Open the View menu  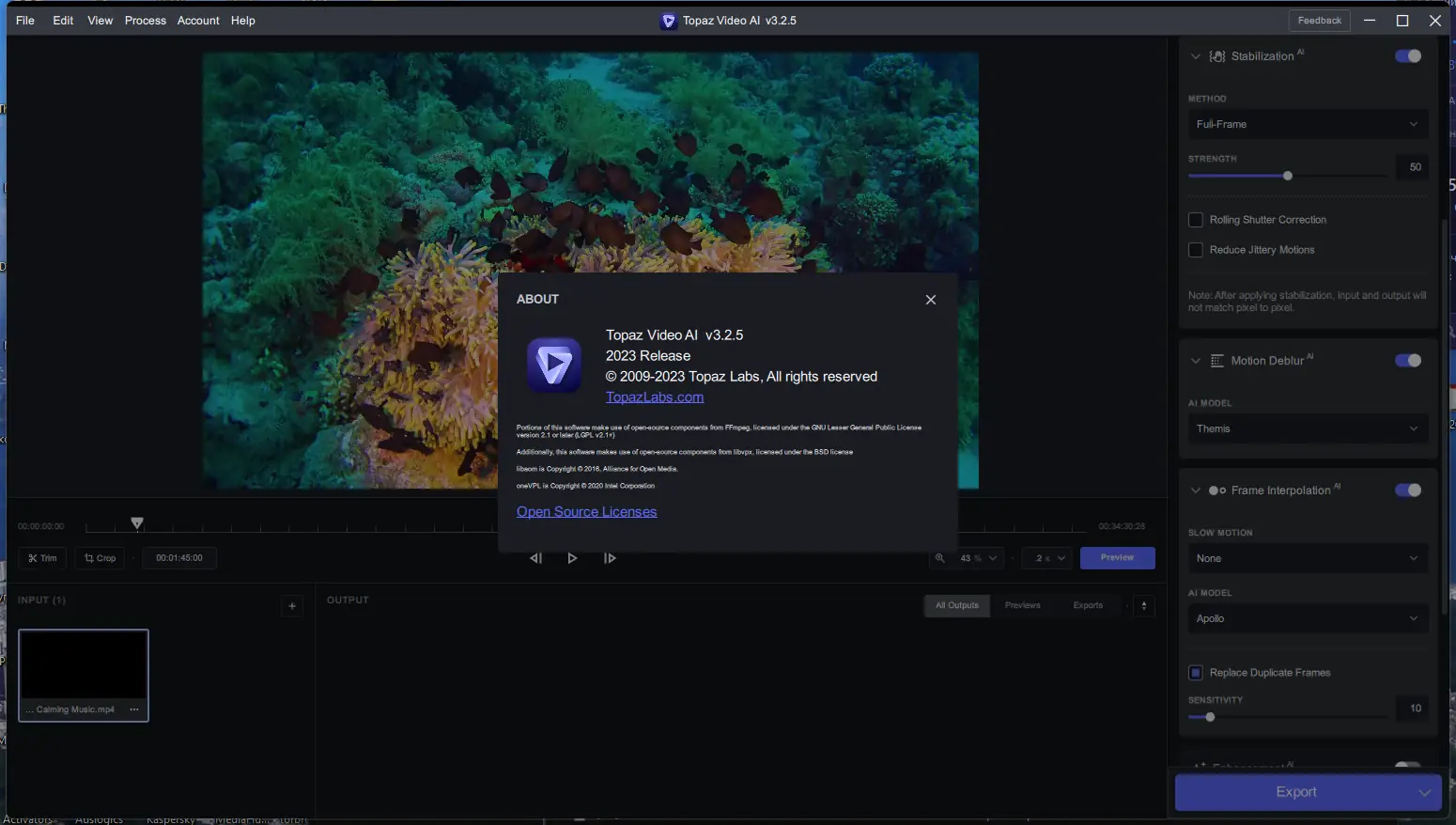pyautogui.click(x=101, y=21)
